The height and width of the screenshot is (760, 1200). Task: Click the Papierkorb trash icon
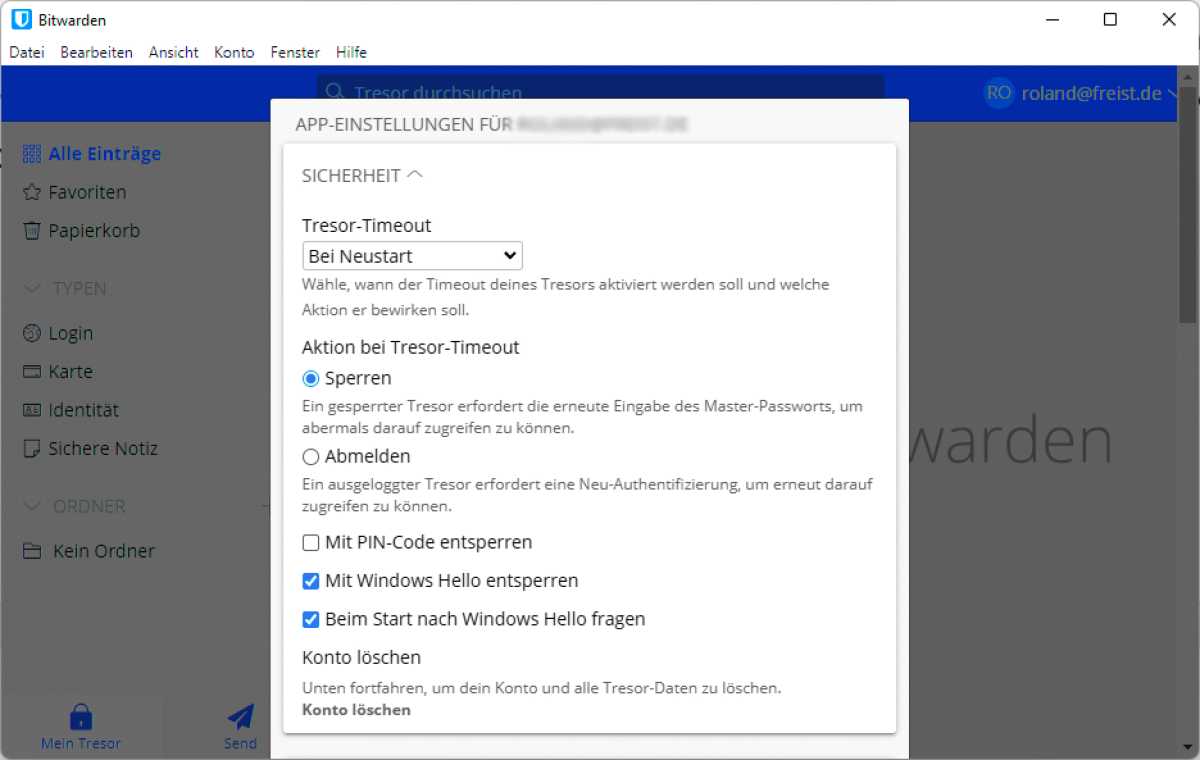(32, 231)
